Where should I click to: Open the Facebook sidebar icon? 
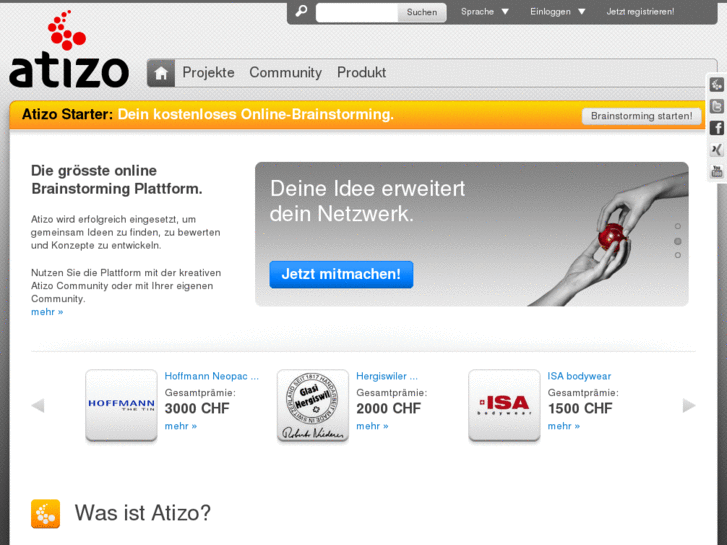pos(717,128)
